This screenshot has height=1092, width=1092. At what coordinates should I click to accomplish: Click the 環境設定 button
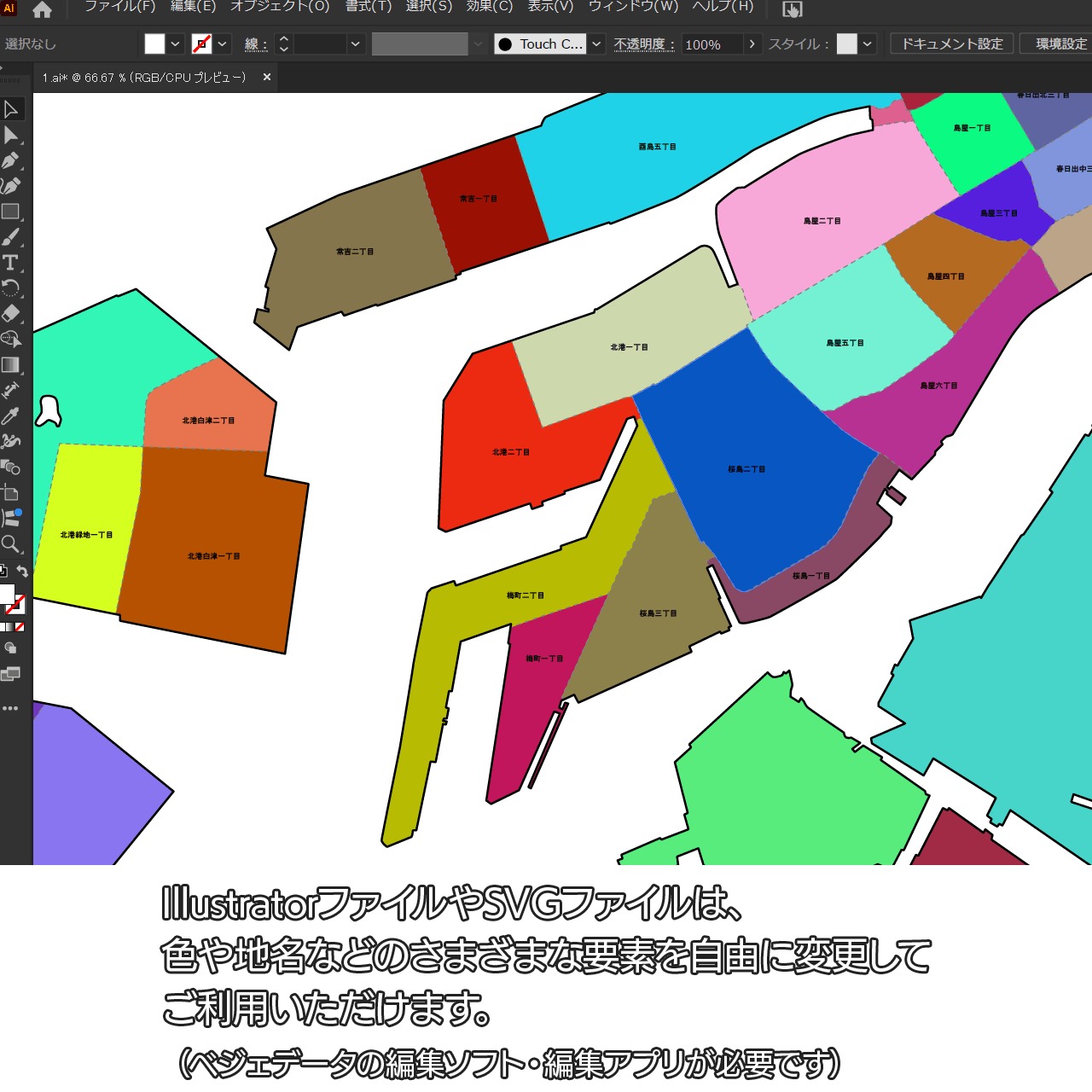[1060, 44]
